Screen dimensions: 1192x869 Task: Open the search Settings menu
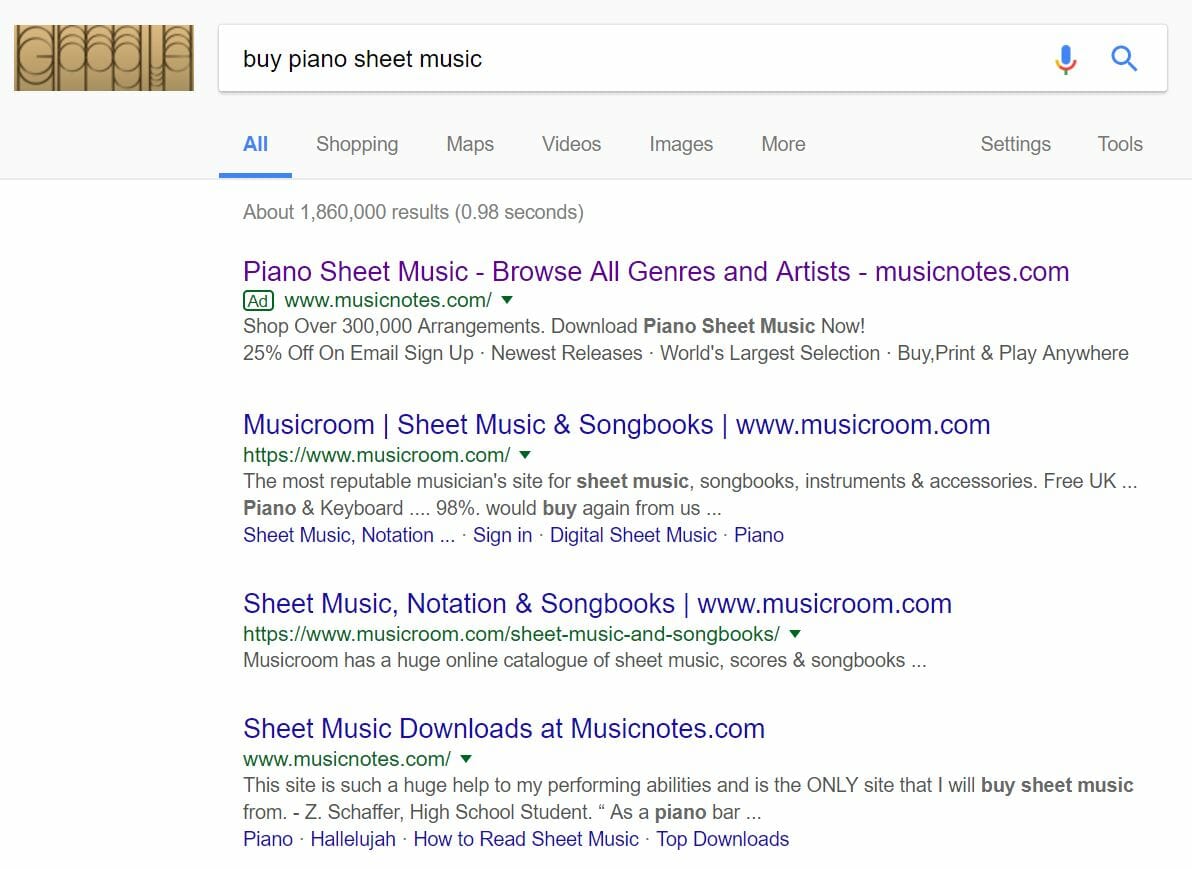1016,144
